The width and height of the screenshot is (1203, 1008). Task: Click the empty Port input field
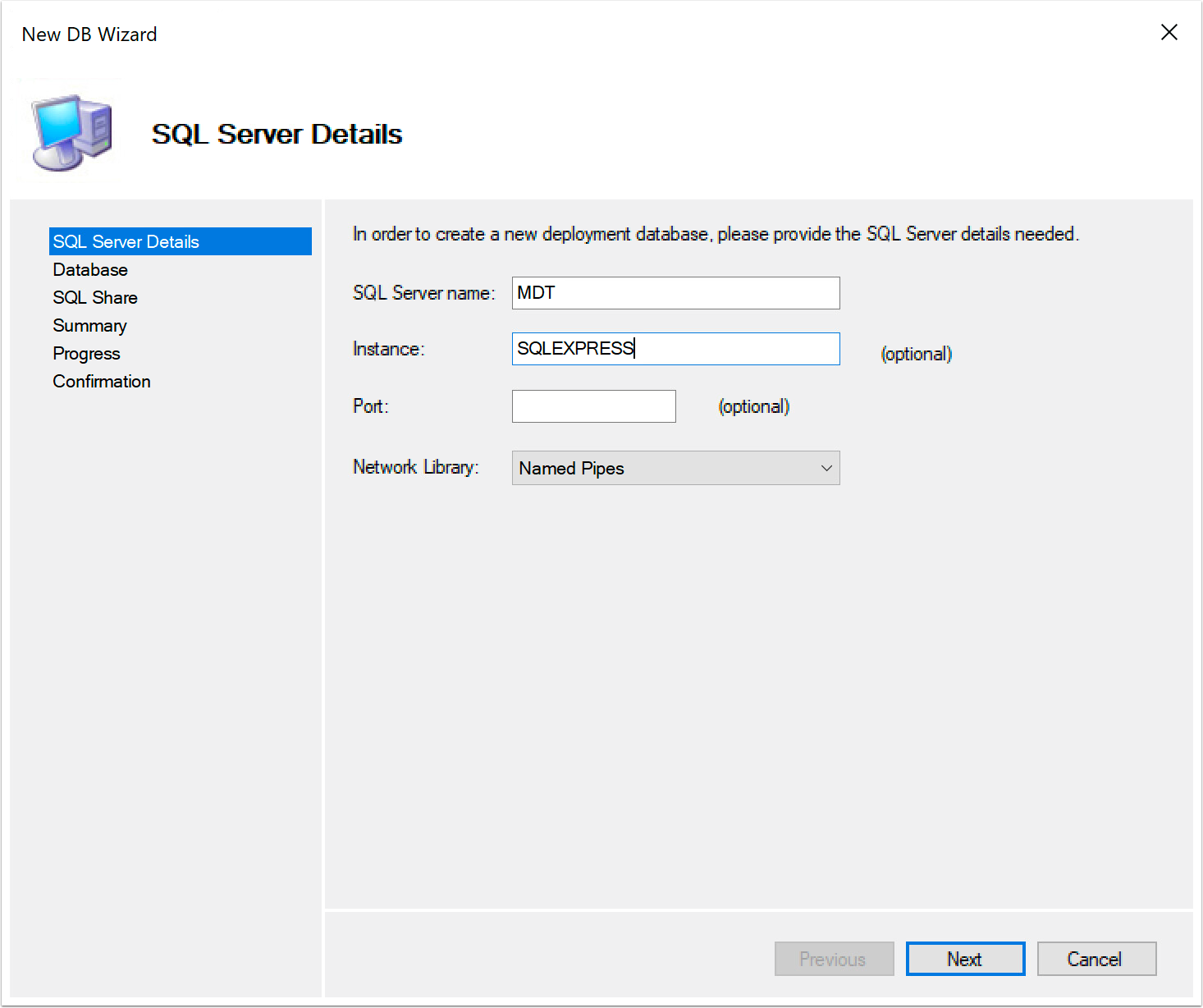(x=593, y=406)
